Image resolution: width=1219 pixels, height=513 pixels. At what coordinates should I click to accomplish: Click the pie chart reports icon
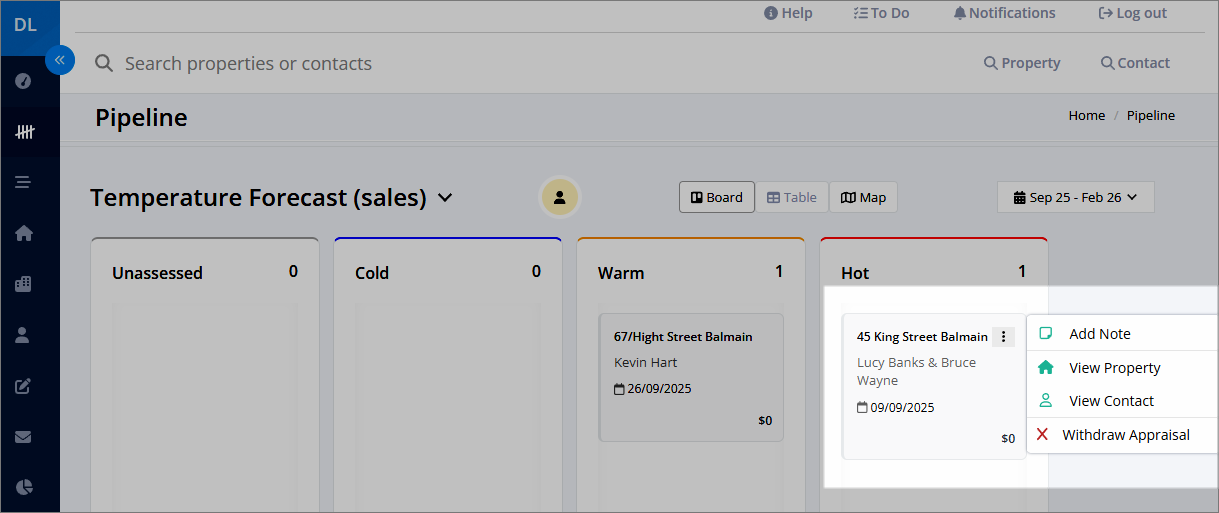(x=24, y=487)
